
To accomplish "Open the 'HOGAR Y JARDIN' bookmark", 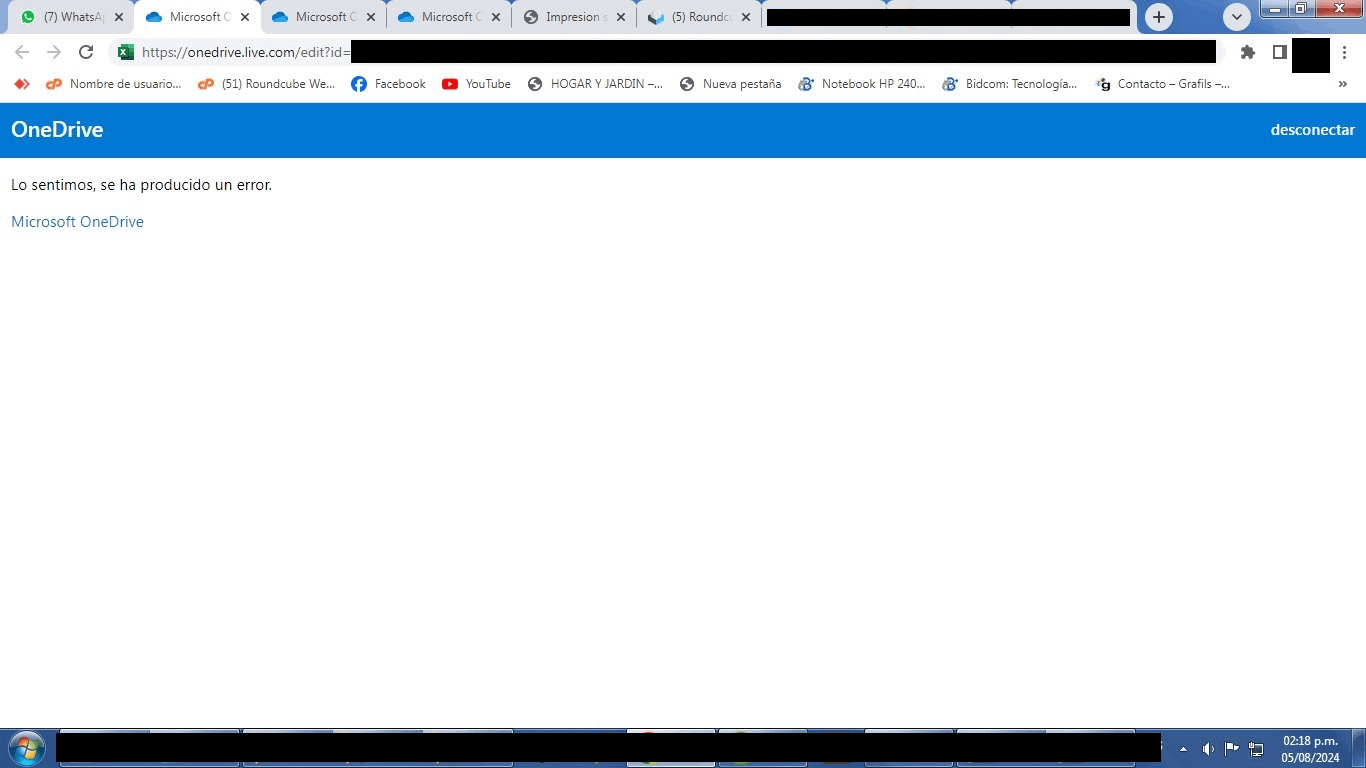I will click(595, 84).
